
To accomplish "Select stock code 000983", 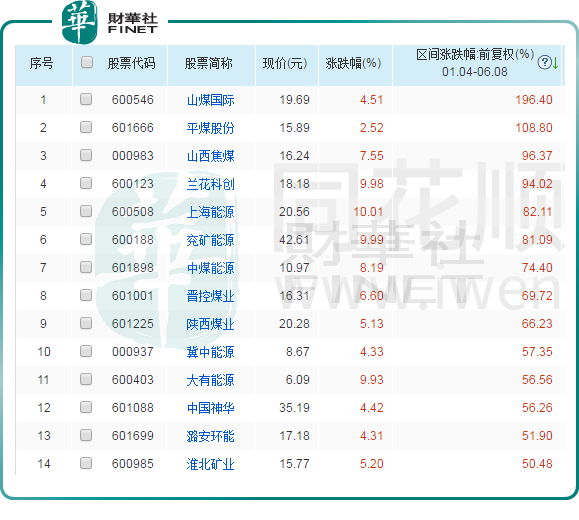I will (x=133, y=155).
